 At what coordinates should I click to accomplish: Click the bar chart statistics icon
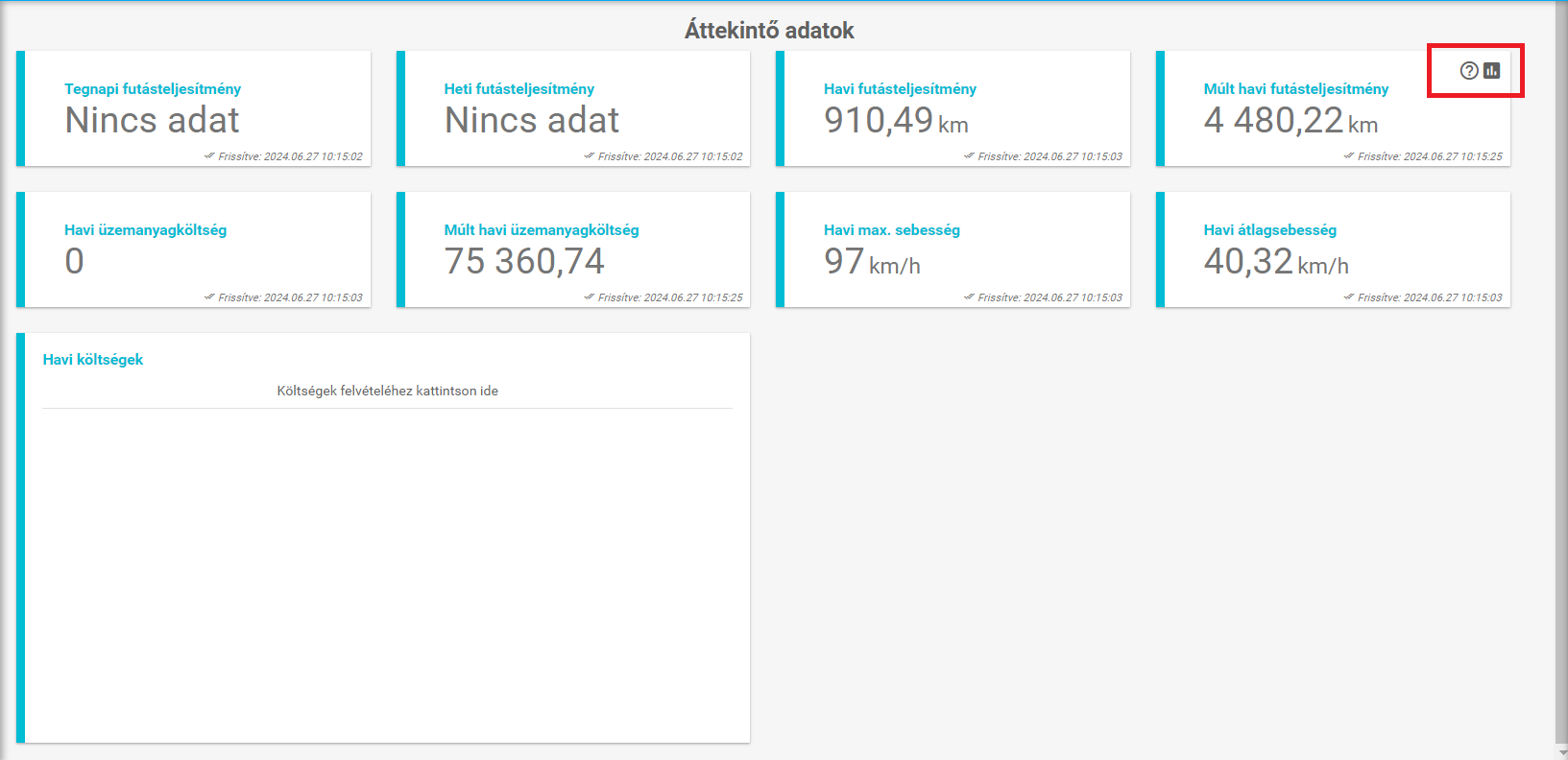tap(1491, 70)
